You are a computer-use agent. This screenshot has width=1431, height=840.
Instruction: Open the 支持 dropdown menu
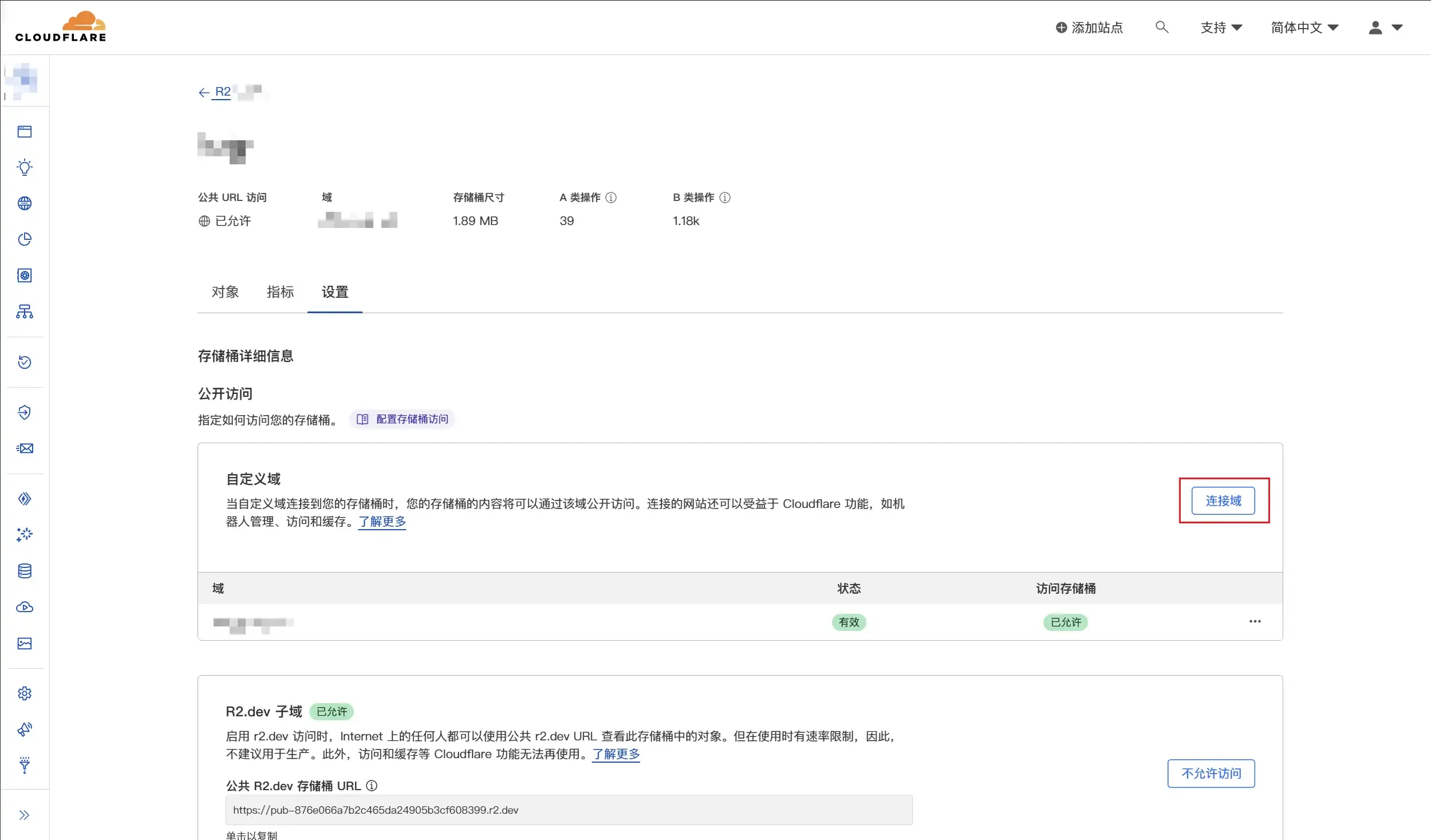pyautogui.click(x=1221, y=27)
